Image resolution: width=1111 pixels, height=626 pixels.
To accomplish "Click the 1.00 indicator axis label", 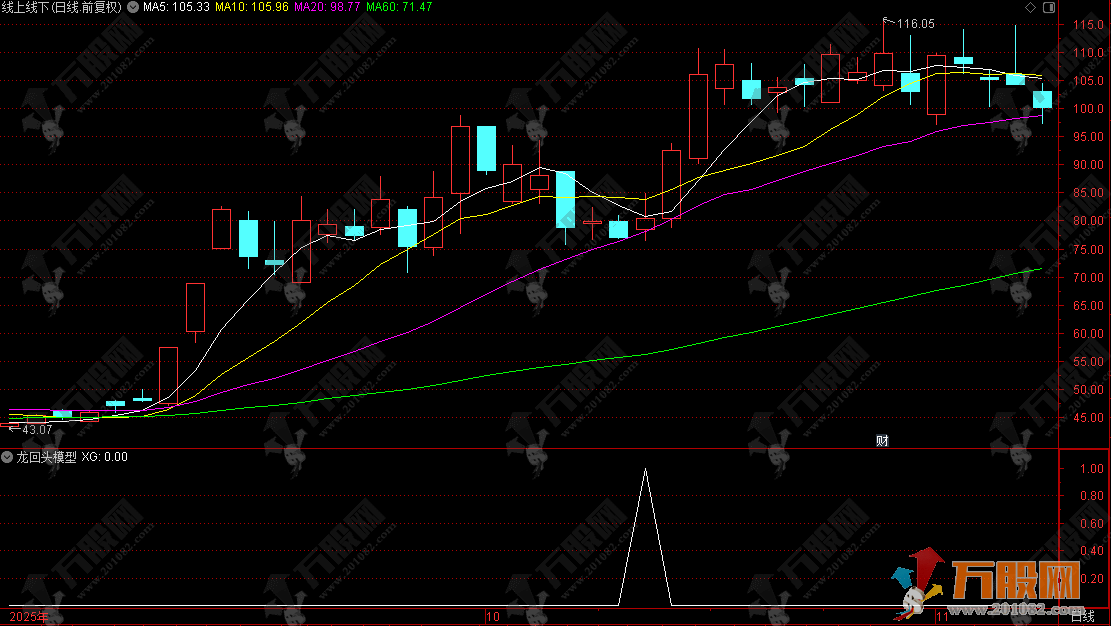I will (1091, 469).
